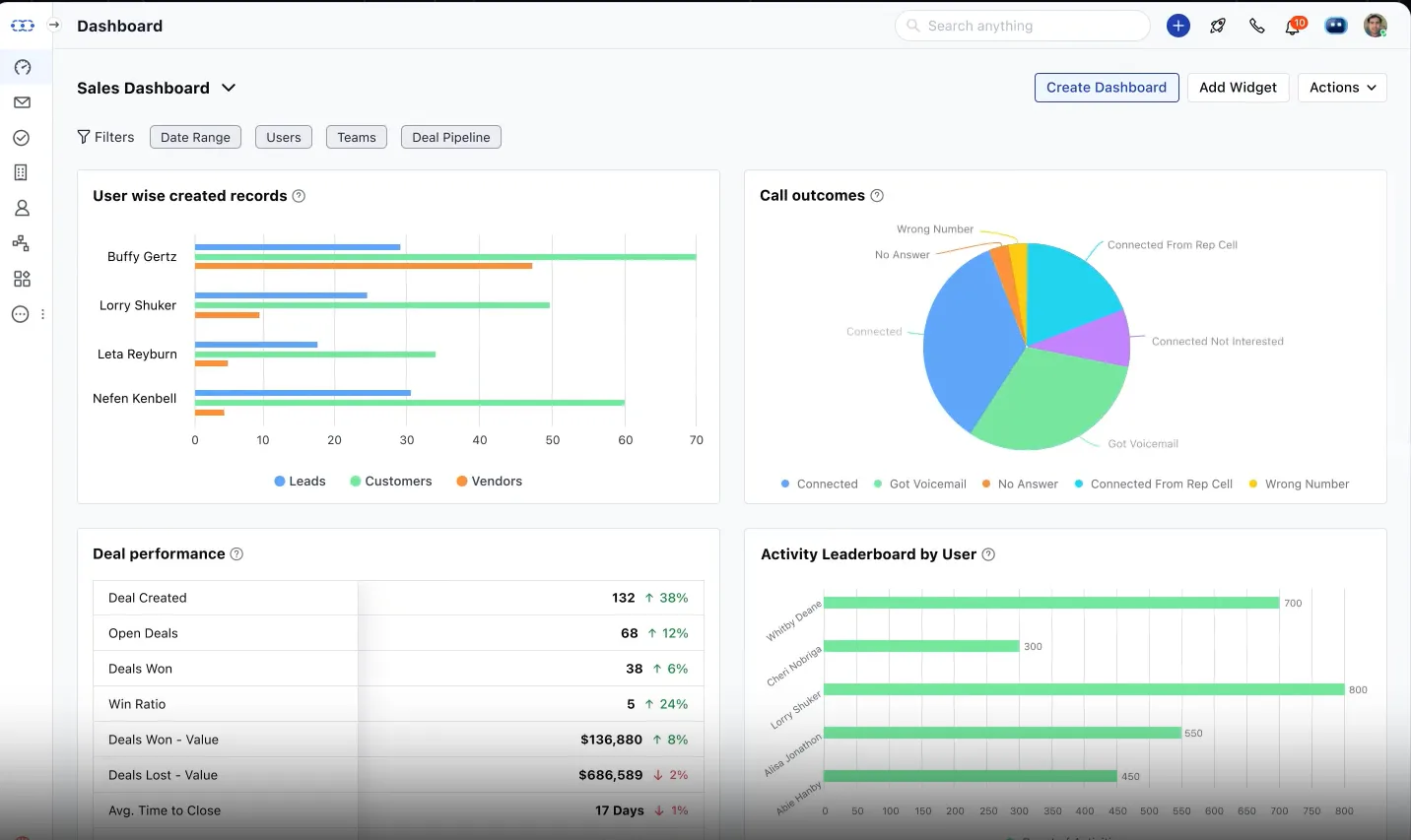The image size is (1411, 840).
Task: Expand the Sales Dashboard chevron dropdown
Action: [x=229, y=88]
